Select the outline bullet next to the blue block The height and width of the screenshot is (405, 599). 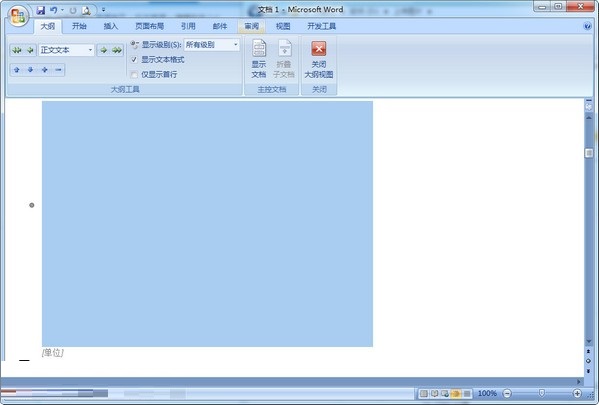click(x=32, y=205)
